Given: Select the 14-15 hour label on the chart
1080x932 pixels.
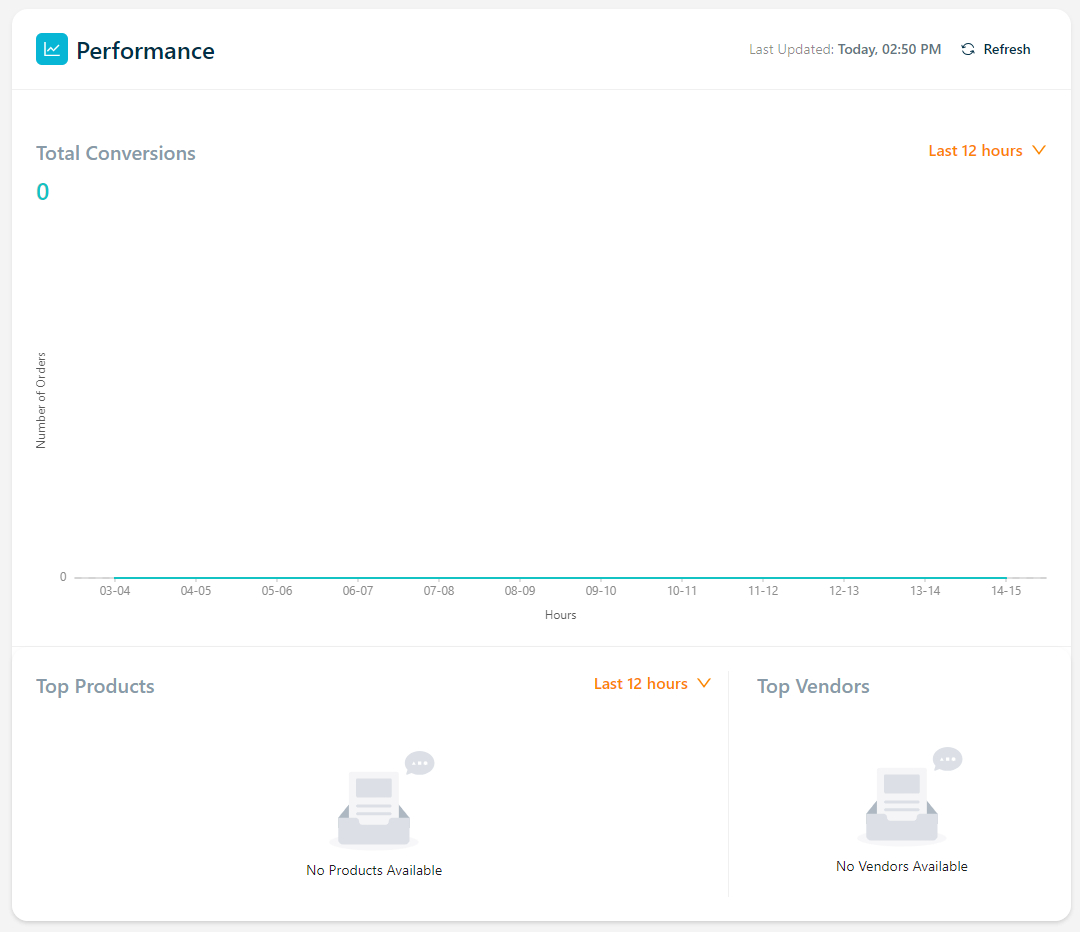Looking at the screenshot, I should (x=1006, y=591).
